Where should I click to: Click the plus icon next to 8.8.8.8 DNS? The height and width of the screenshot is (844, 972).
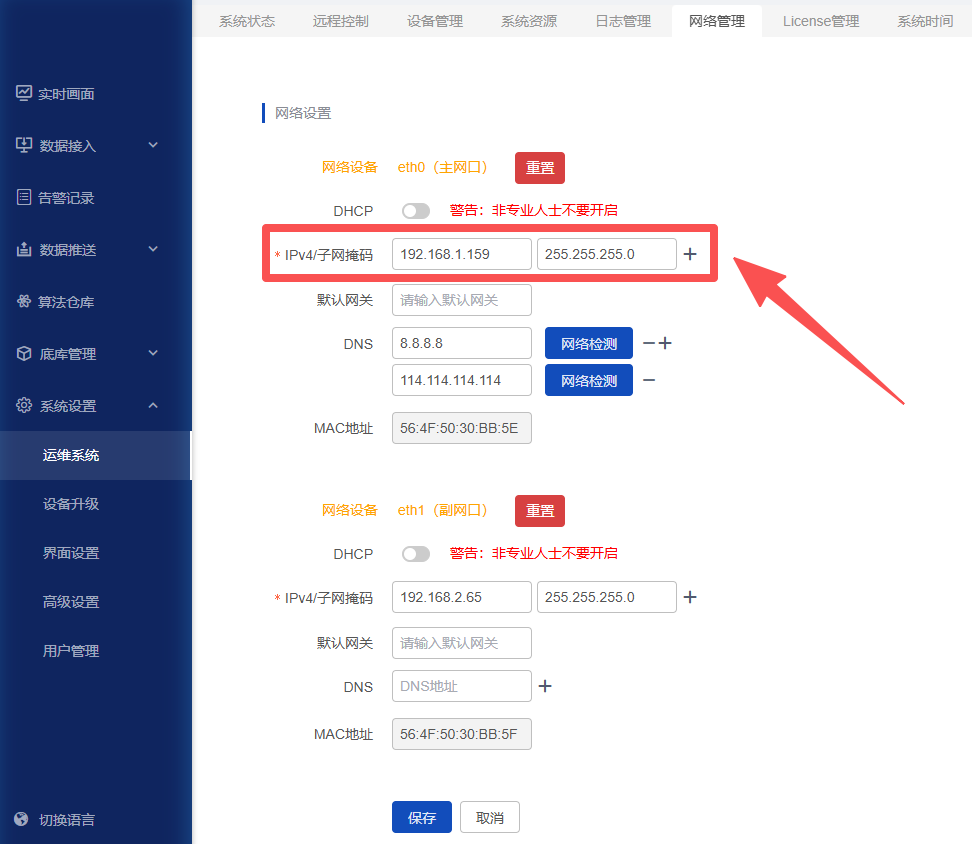click(665, 343)
